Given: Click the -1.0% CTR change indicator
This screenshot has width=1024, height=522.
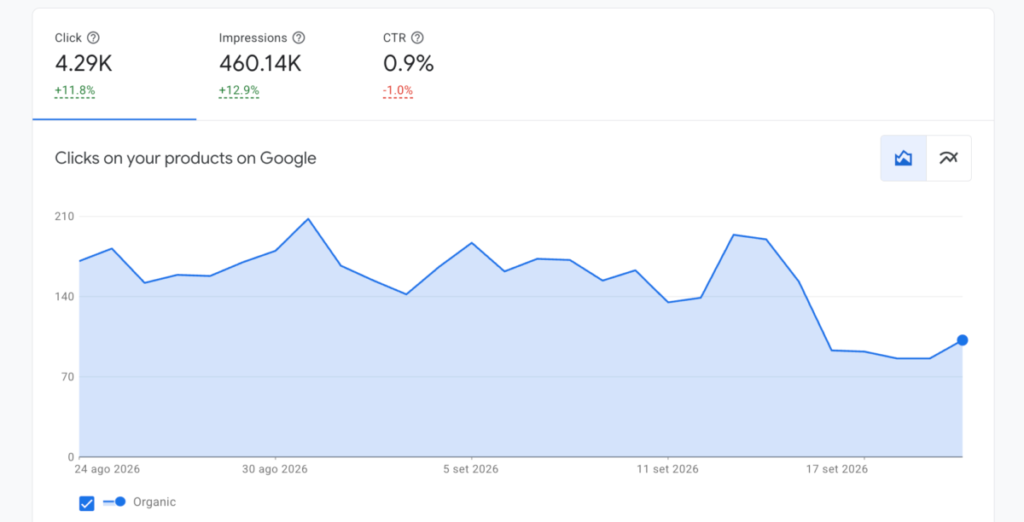Looking at the screenshot, I should click(398, 90).
